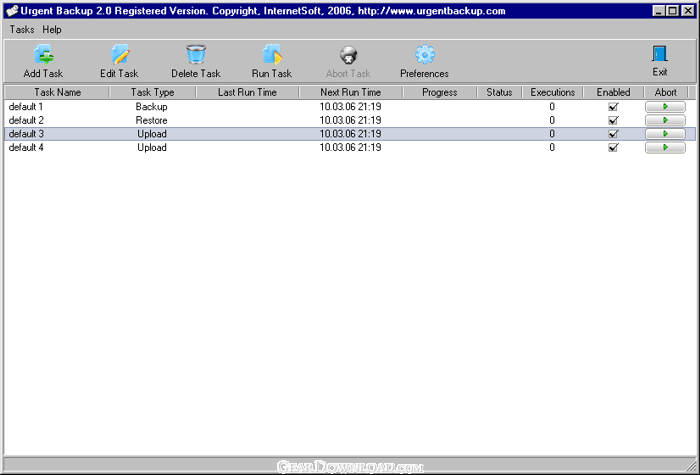Click the Next Run Time column header
The image size is (700, 475).
click(350, 92)
